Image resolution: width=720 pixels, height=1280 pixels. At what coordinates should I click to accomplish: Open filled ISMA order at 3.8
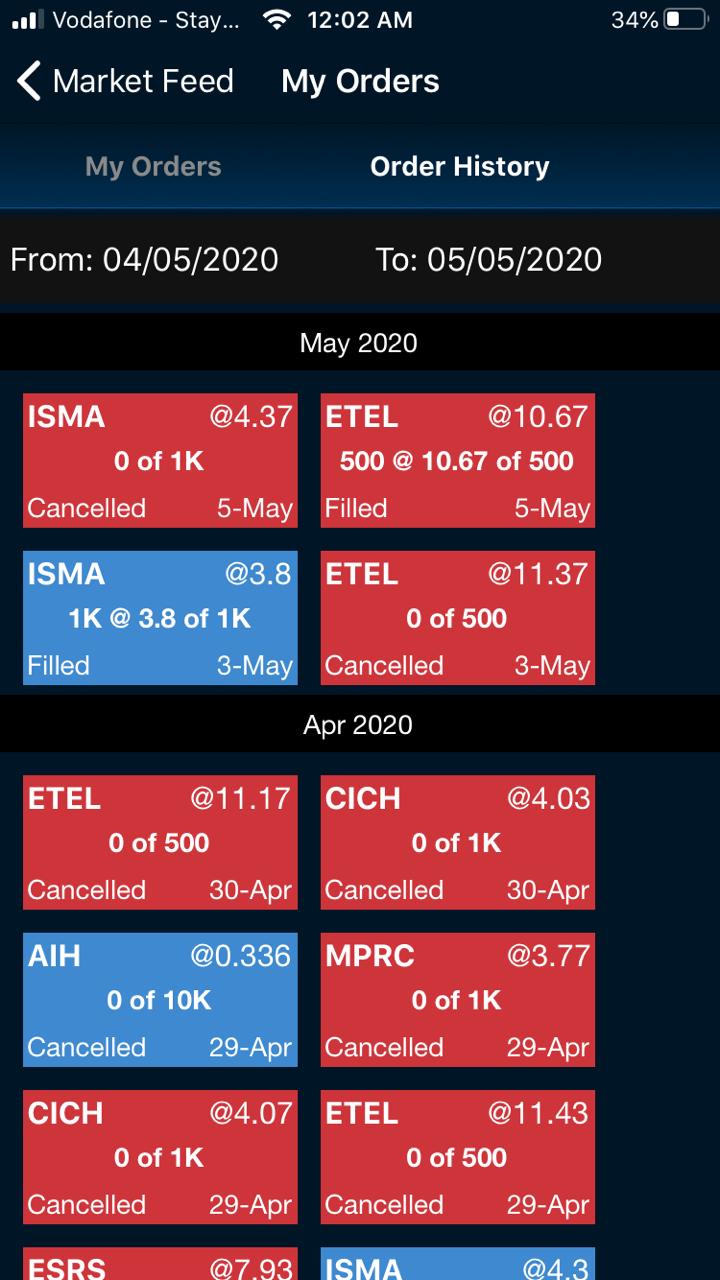(160, 618)
